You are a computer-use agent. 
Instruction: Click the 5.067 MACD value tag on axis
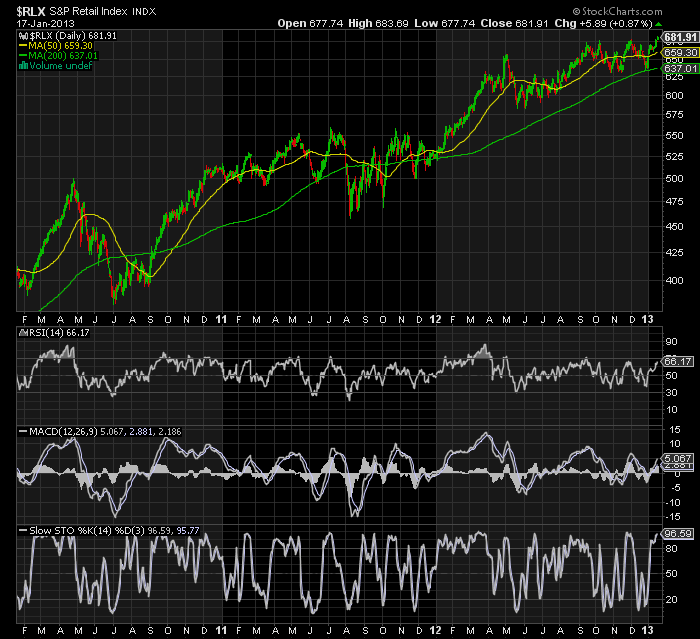point(679,459)
